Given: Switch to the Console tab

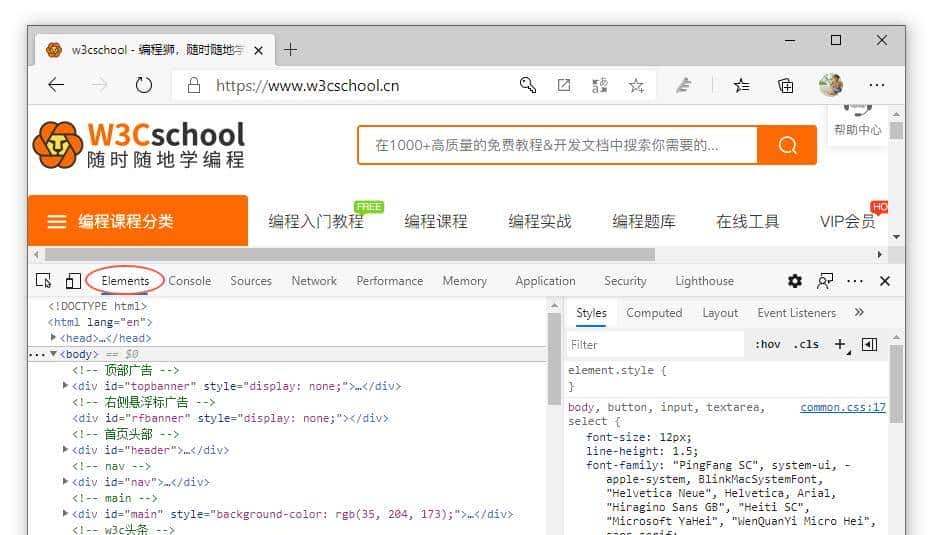Looking at the screenshot, I should (190, 281).
